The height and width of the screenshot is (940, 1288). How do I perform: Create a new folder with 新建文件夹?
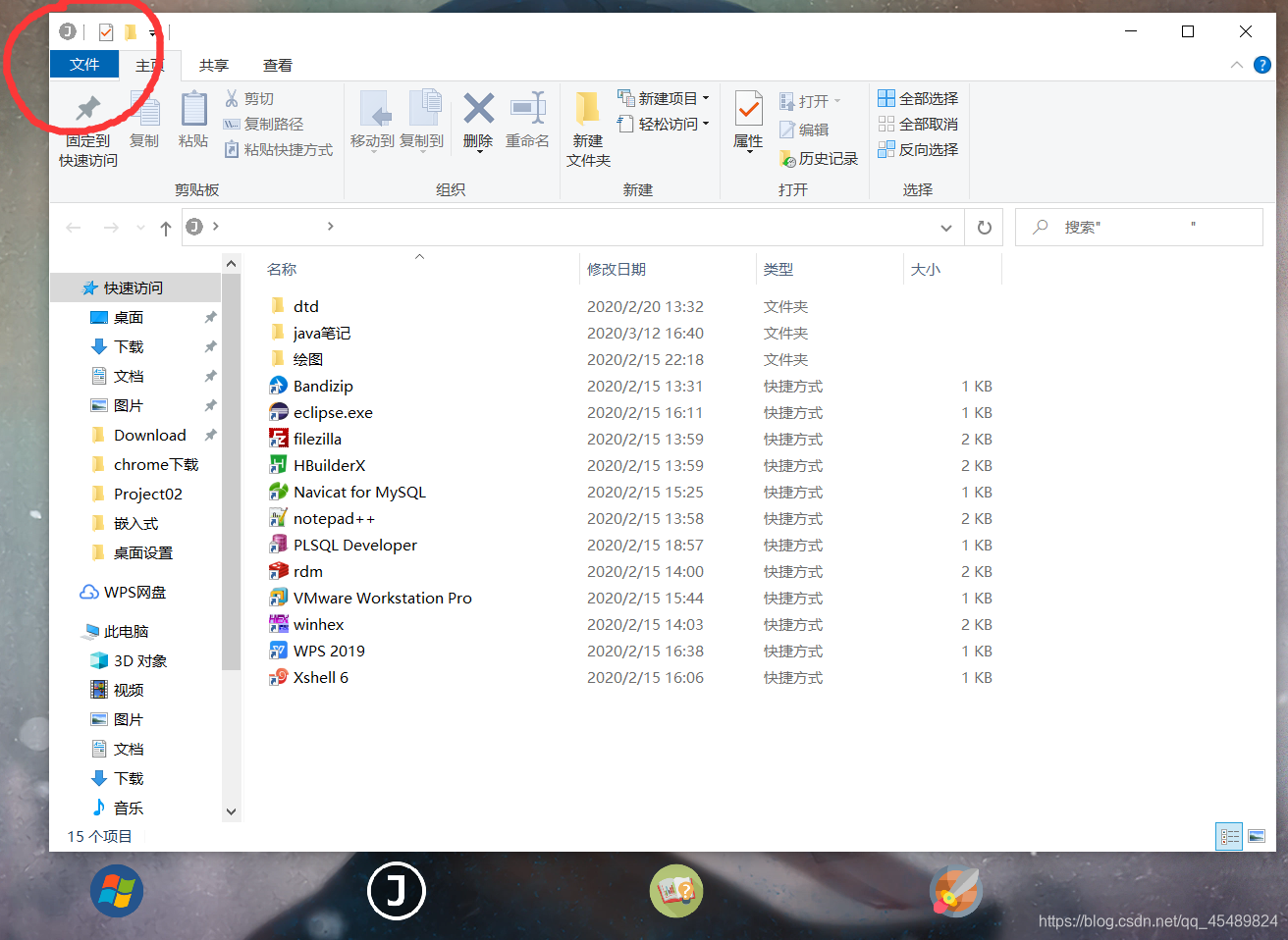tap(587, 128)
